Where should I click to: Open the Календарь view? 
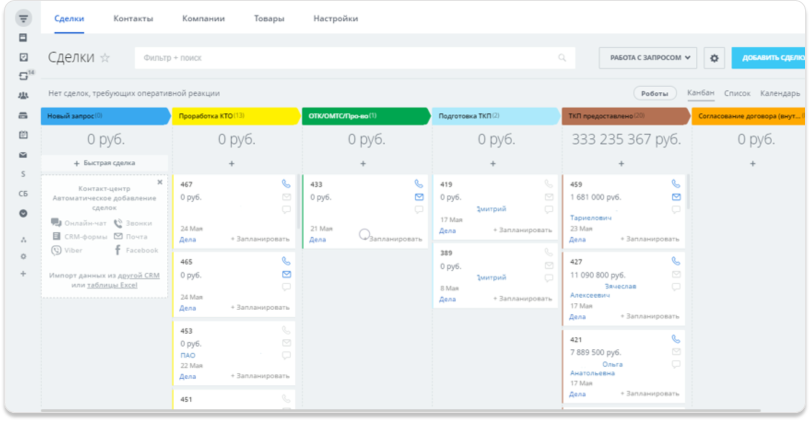[780, 93]
